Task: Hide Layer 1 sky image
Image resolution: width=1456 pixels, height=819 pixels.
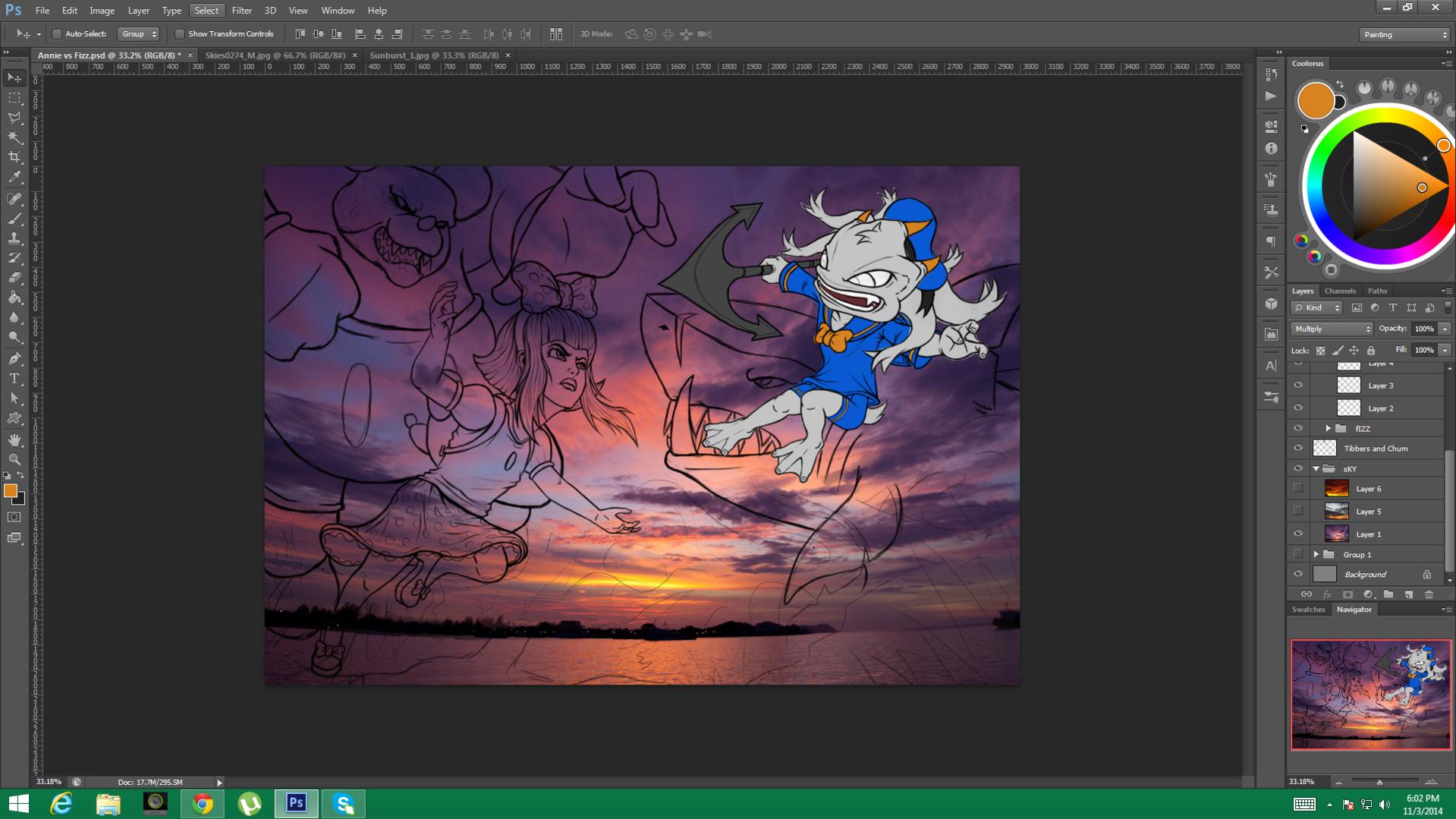Action: click(1298, 534)
